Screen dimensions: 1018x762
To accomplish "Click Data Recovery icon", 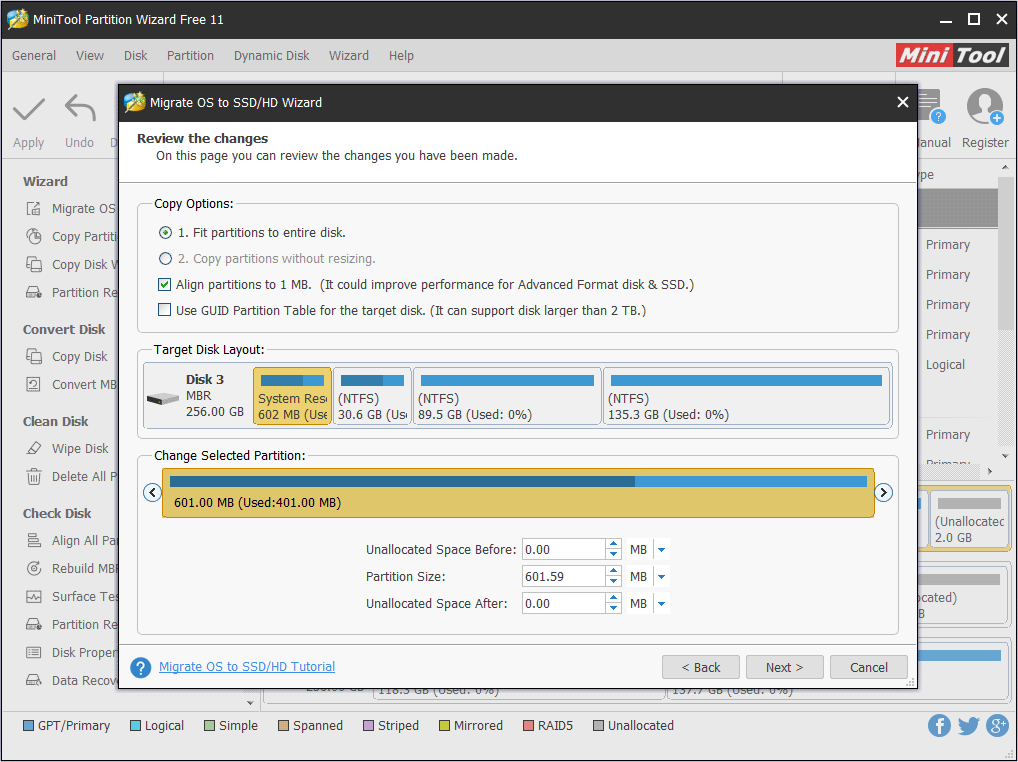I will tap(34, 680).
